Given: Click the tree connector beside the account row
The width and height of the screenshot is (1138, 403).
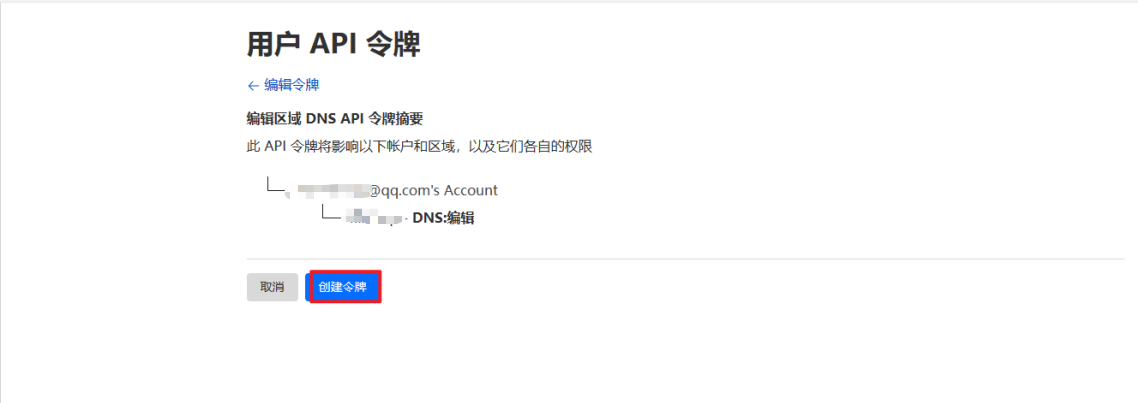Looking at the screenshot, I should pos(275,185).
